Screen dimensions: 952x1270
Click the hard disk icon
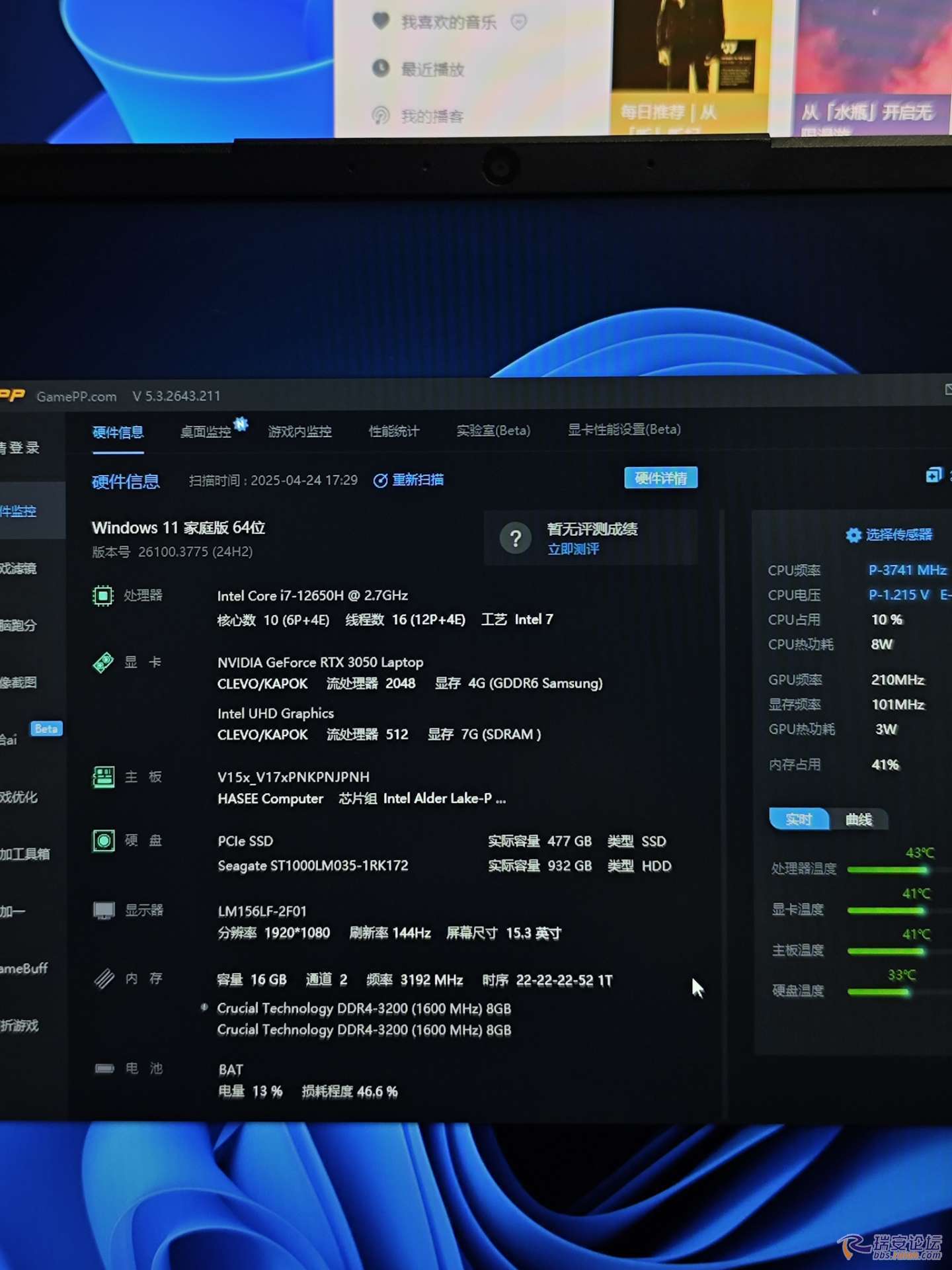pyautogui.click(x=103, y=841)
